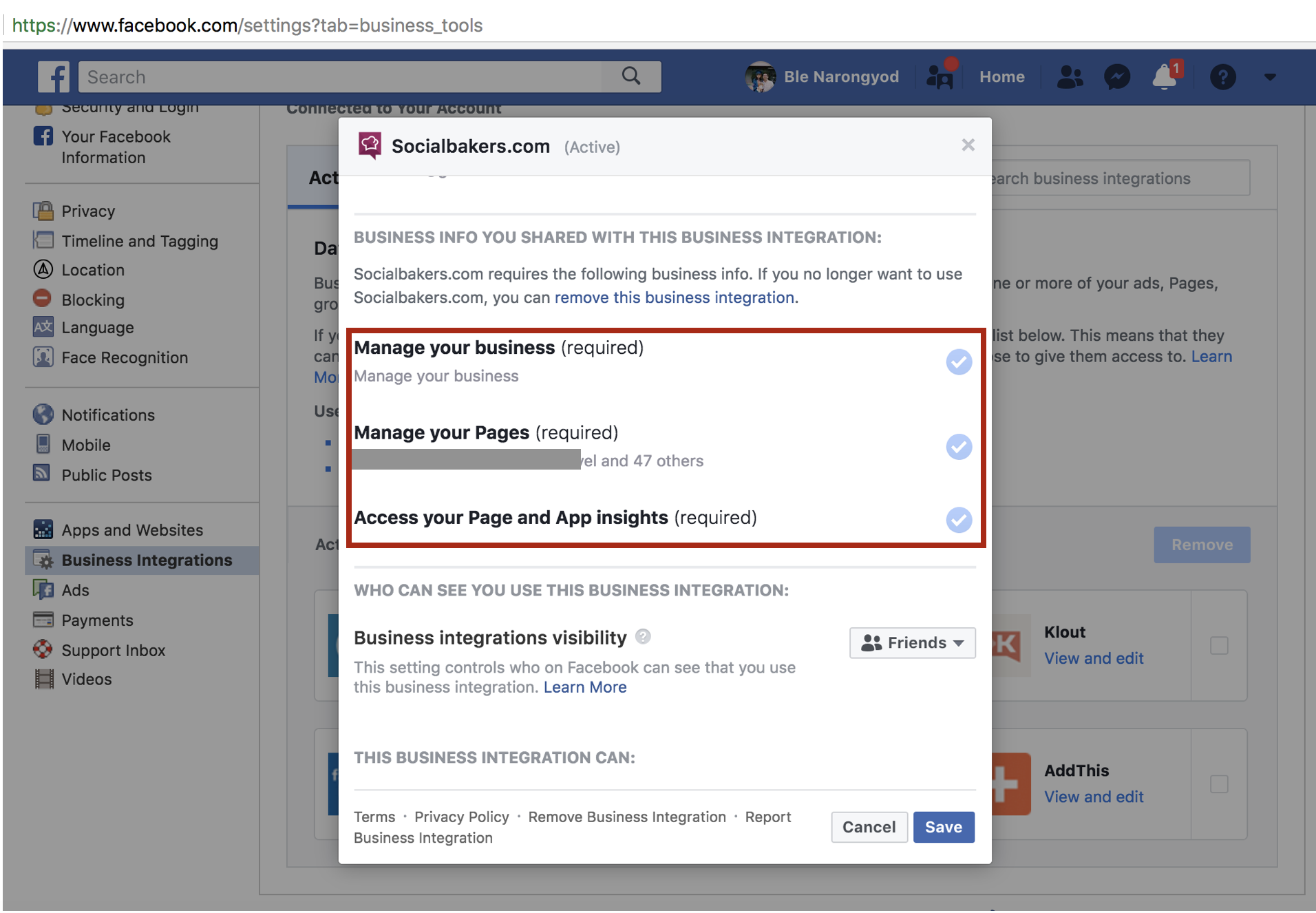
Task: Toggle the Manage your business checkmark
Action: (x=959, y=361)
